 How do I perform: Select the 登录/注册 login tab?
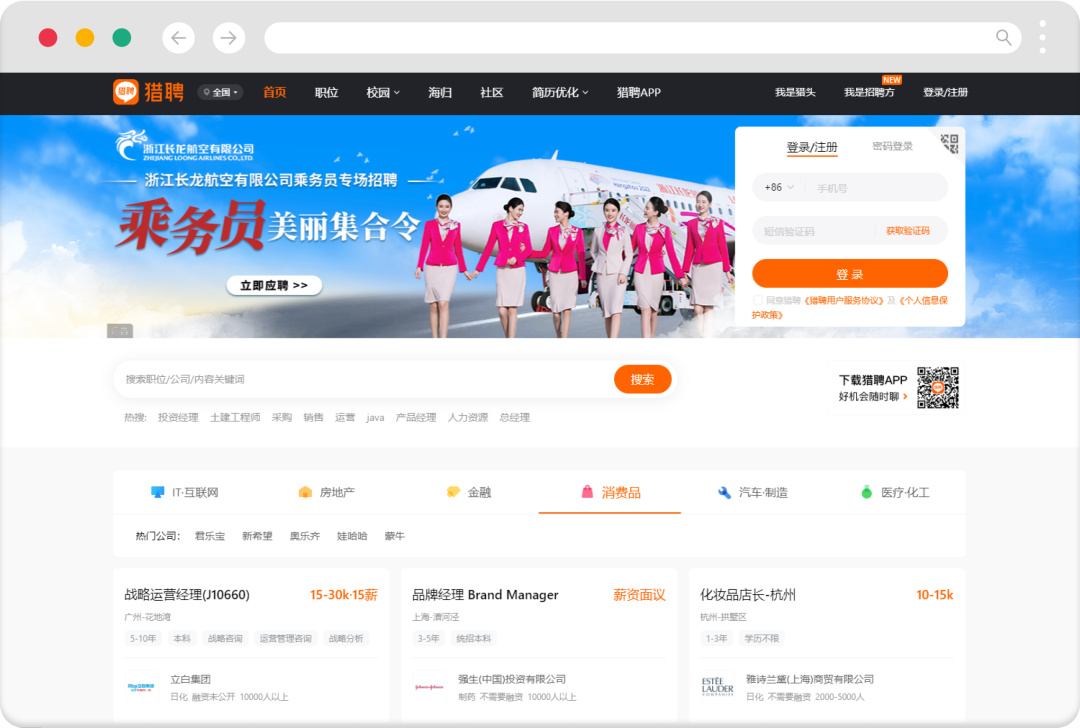pos(812,147)
